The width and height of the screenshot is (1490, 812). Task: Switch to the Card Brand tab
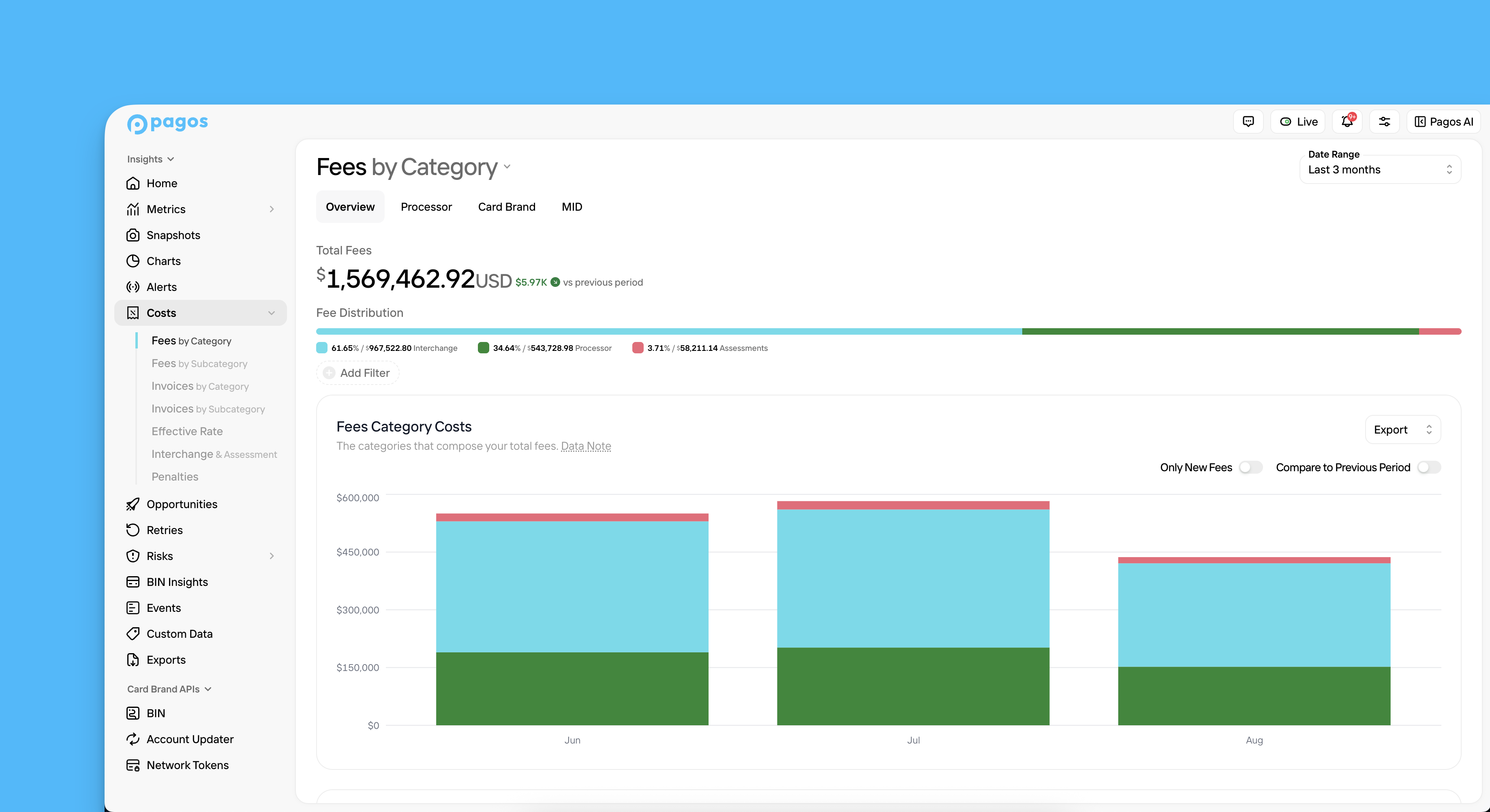(x=507, y=207)
